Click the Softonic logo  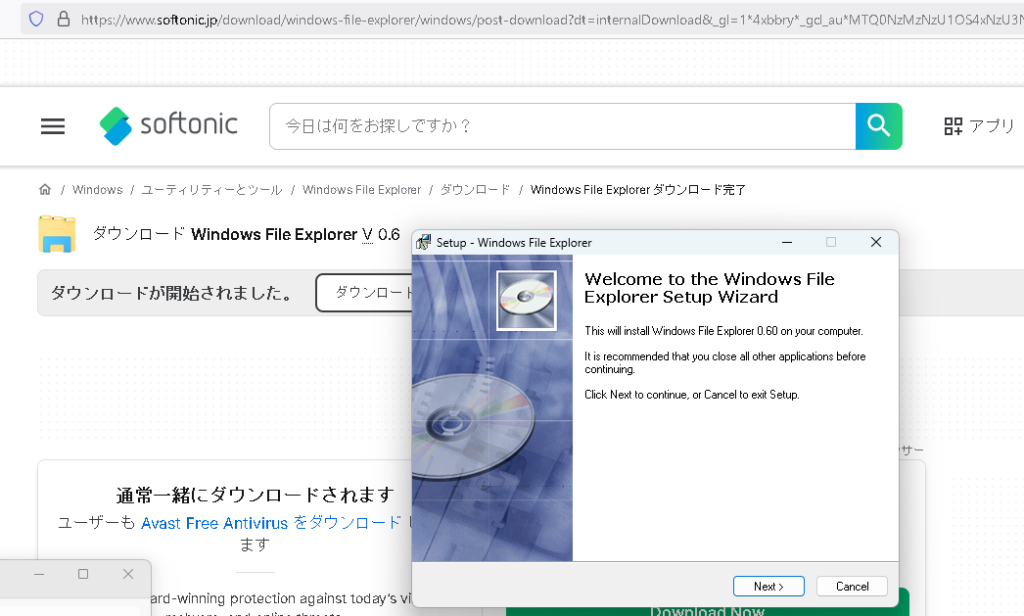(168, 125)
